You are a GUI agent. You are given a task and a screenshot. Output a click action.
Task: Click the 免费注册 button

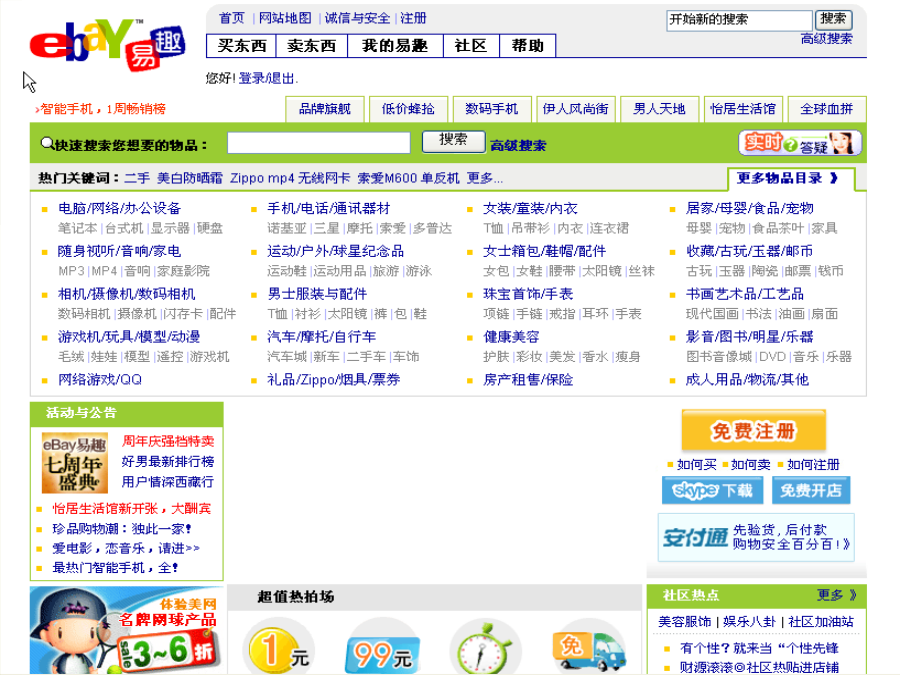pyautogui.click(x=754, y=430)
